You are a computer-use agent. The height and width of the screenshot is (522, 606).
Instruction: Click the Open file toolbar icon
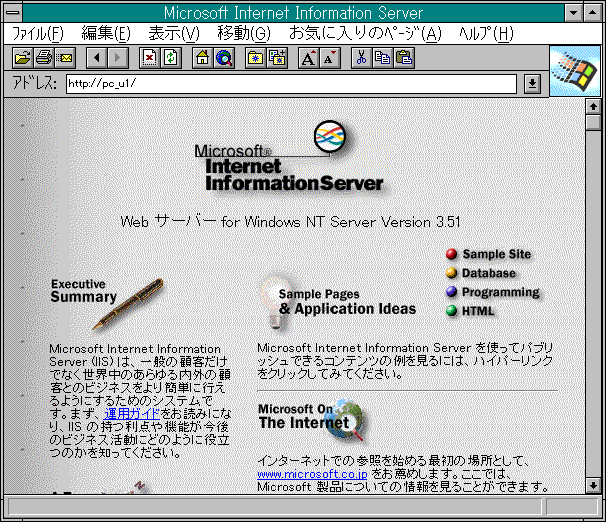[22, 58]
